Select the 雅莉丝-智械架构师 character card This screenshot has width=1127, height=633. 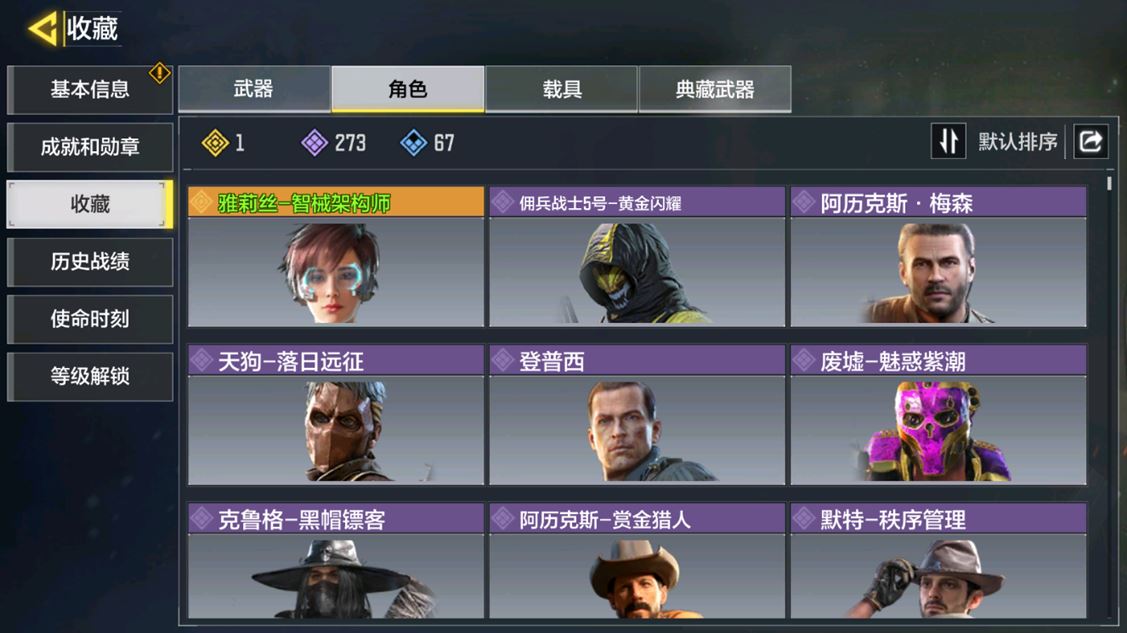click(x=336, y=257)
